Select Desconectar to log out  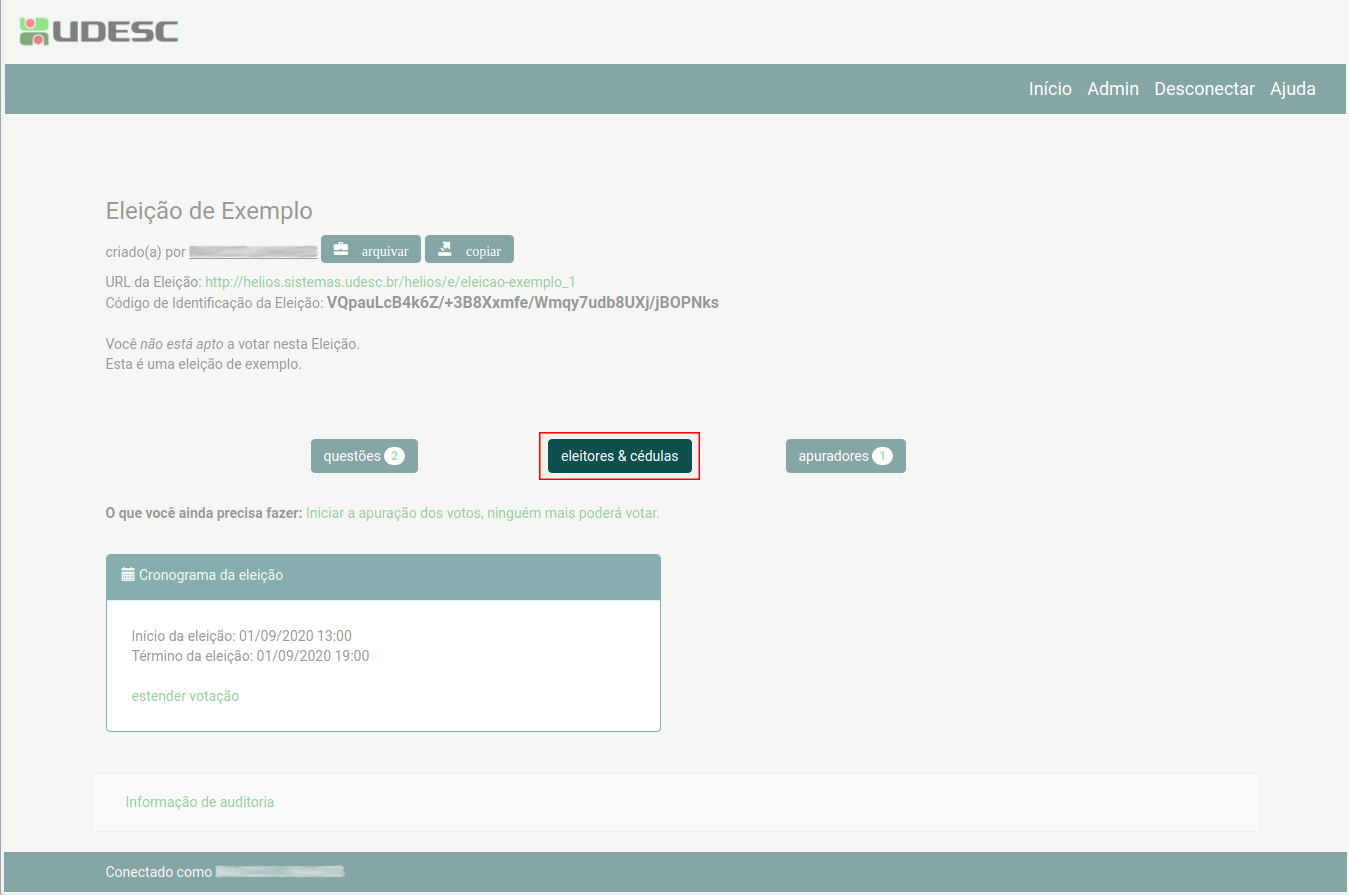coord(1204,89)
